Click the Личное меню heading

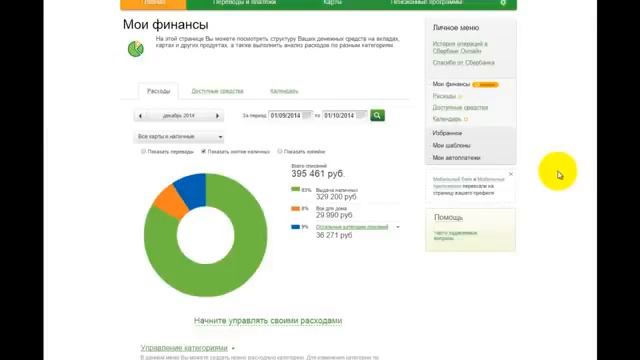pos(456,28)
